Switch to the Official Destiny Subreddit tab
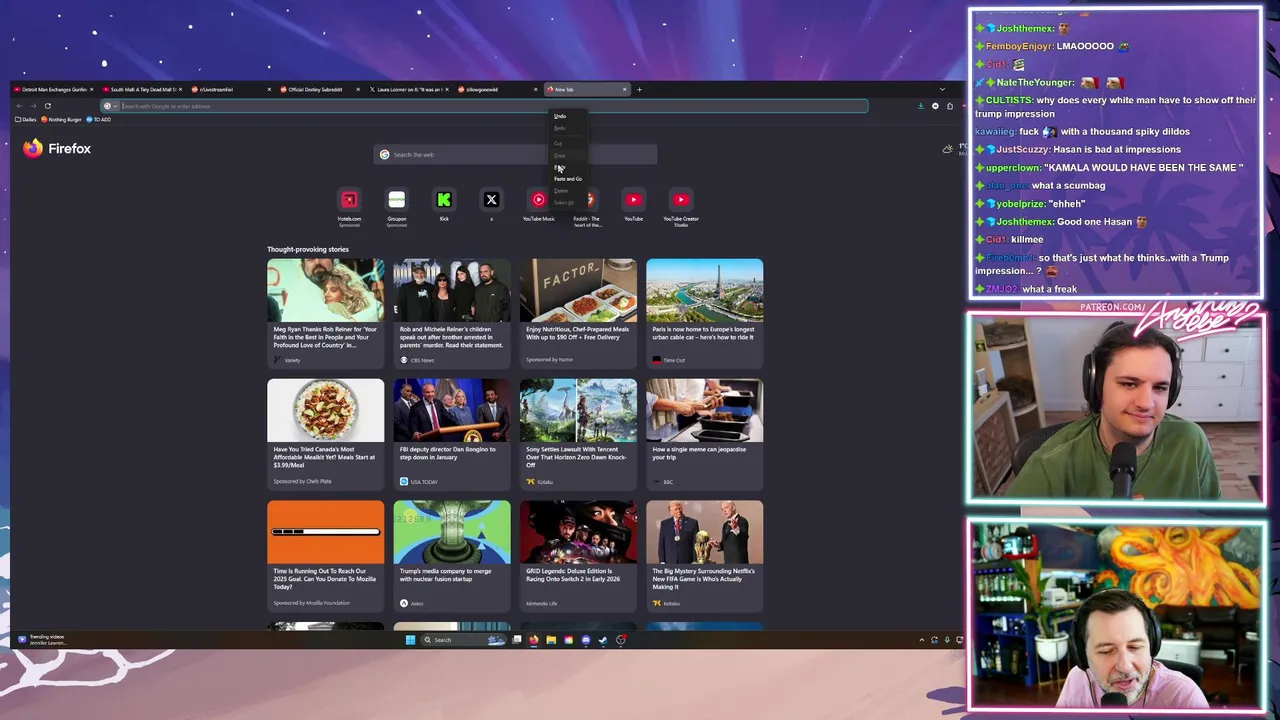1280x720 pixels. [316, 89]
